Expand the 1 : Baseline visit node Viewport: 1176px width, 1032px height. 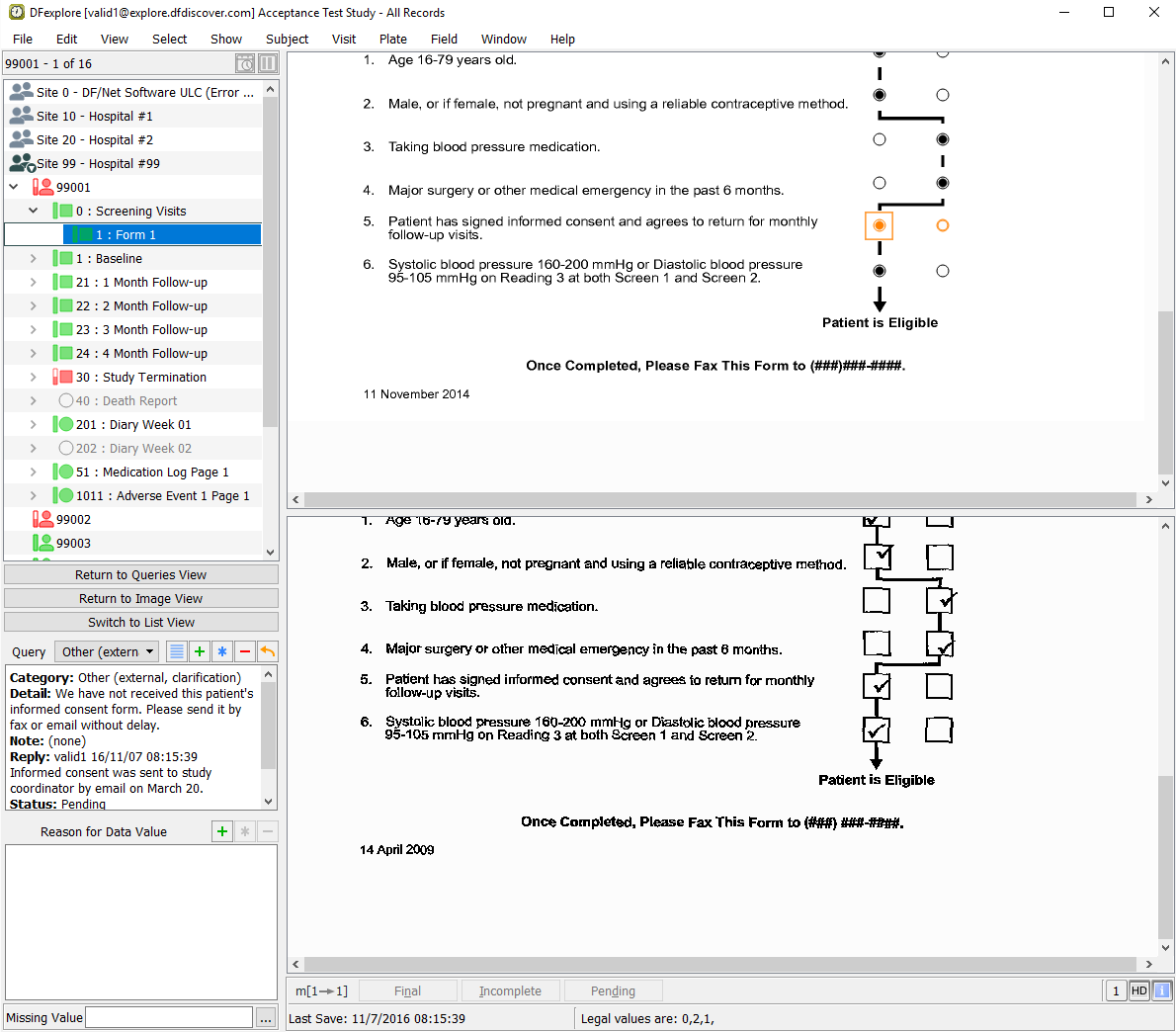coord(33,258)
